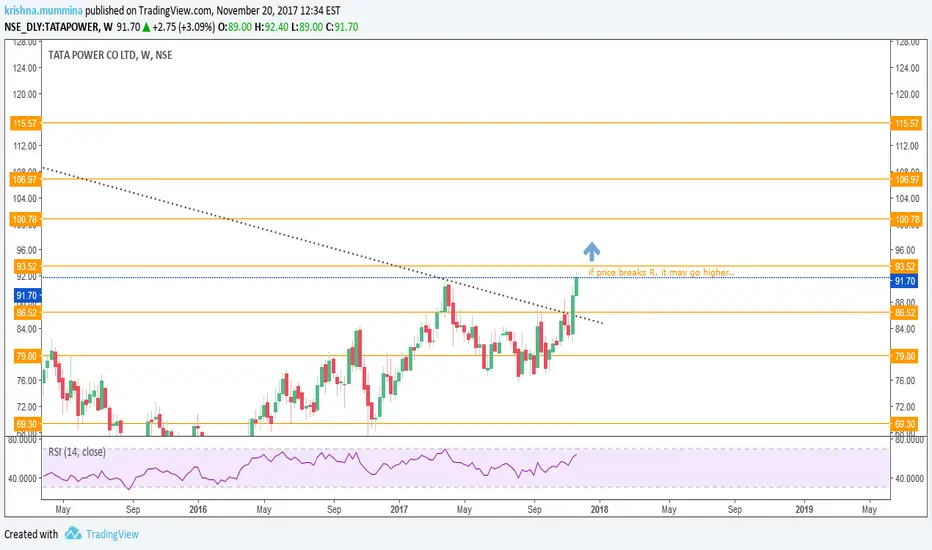Click the latest green weekly candle

pyautogui.click(x=576, y=287)
